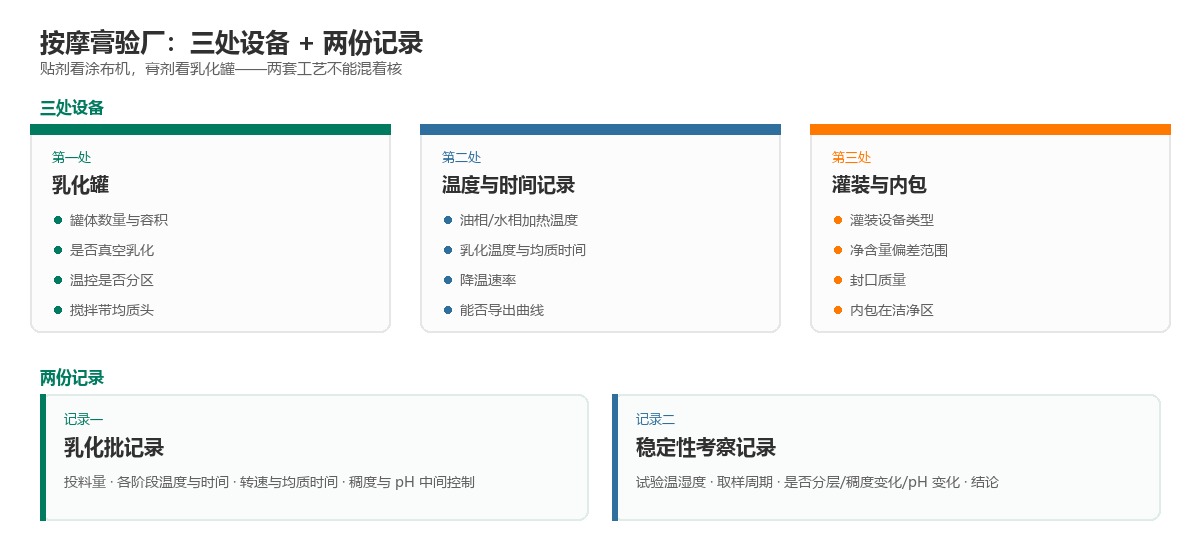
Task: Click the bullet item 灌装设备类型
Action: click(x=892, y=220)
